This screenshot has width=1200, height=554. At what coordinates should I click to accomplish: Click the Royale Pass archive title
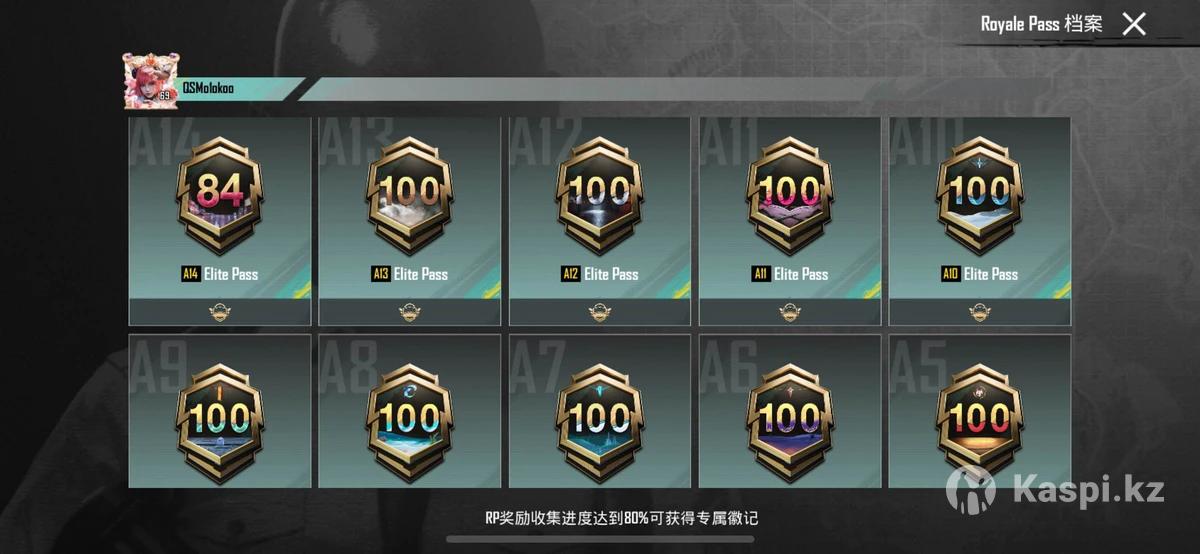pos(1041,24)
